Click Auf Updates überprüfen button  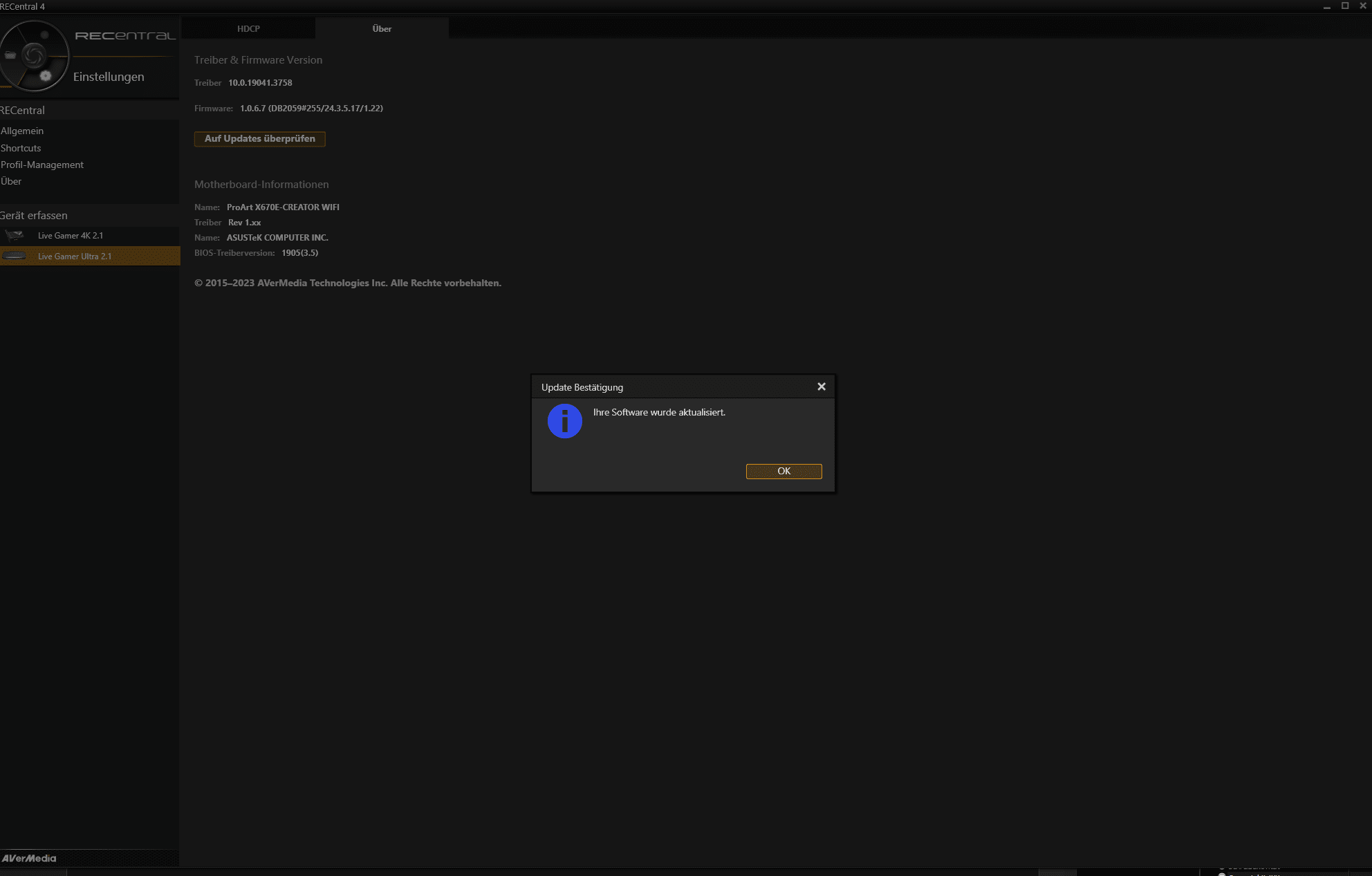(x=259, y=138)
